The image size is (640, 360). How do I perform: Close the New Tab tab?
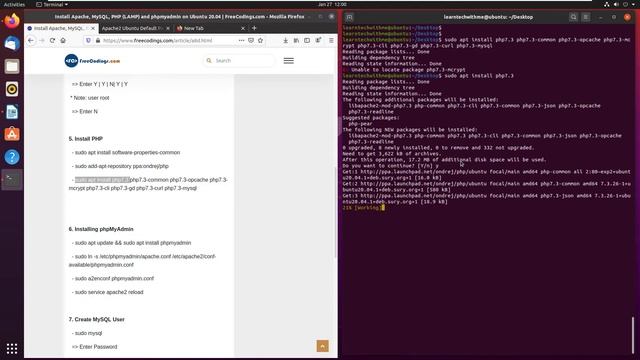pos(243,28)
